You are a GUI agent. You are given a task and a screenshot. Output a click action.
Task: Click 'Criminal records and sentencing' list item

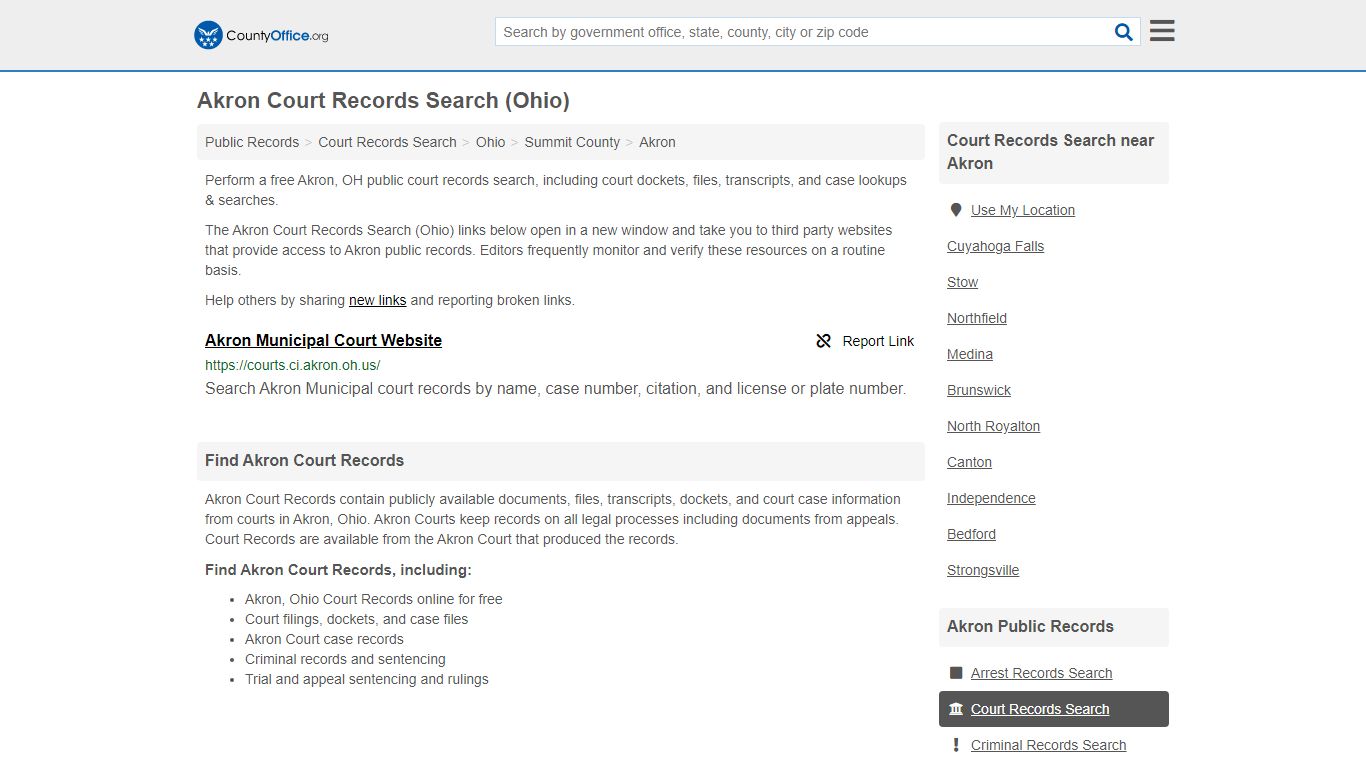[x=345, y=659]
